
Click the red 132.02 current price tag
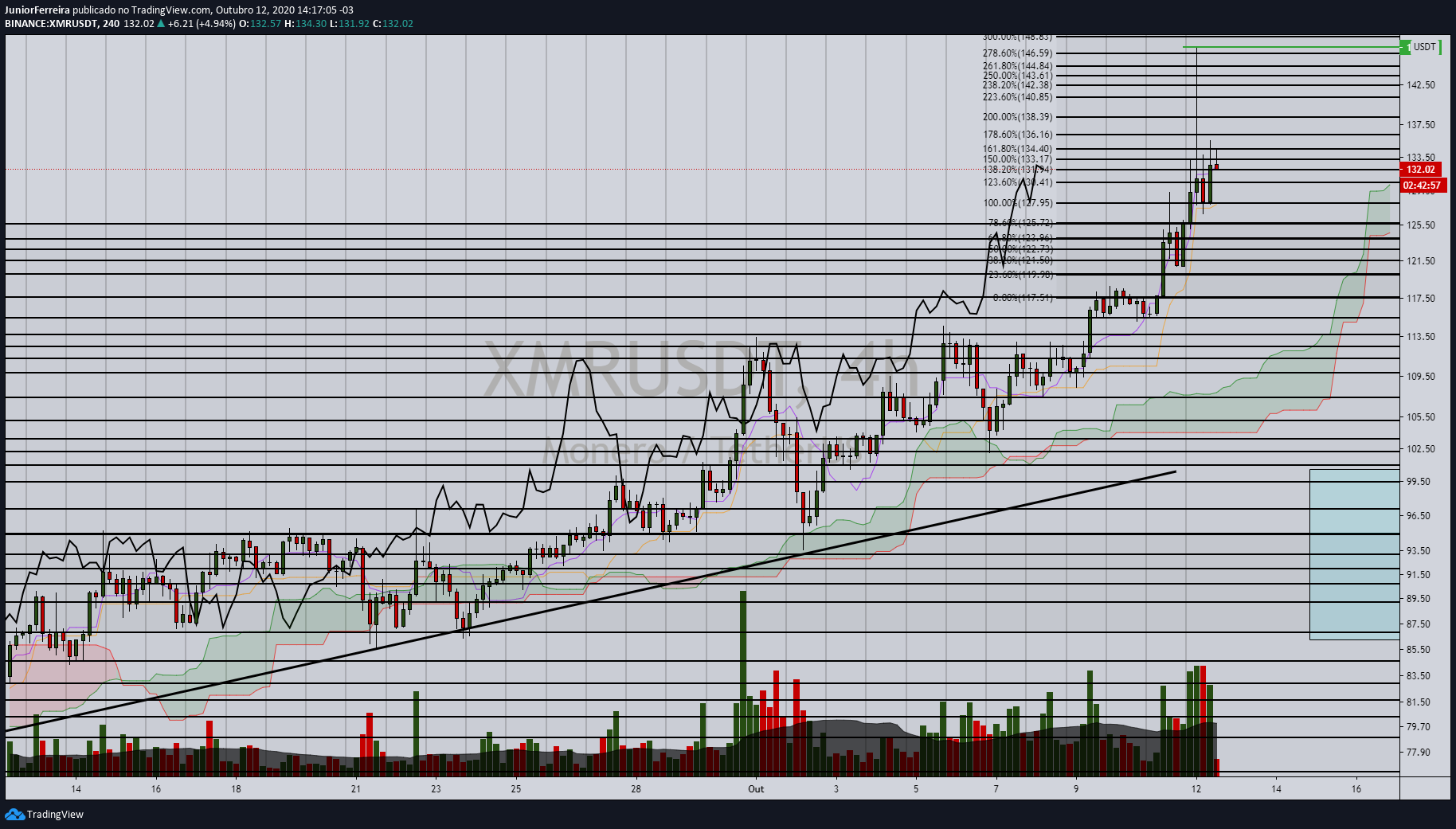tap(1420, 169)
